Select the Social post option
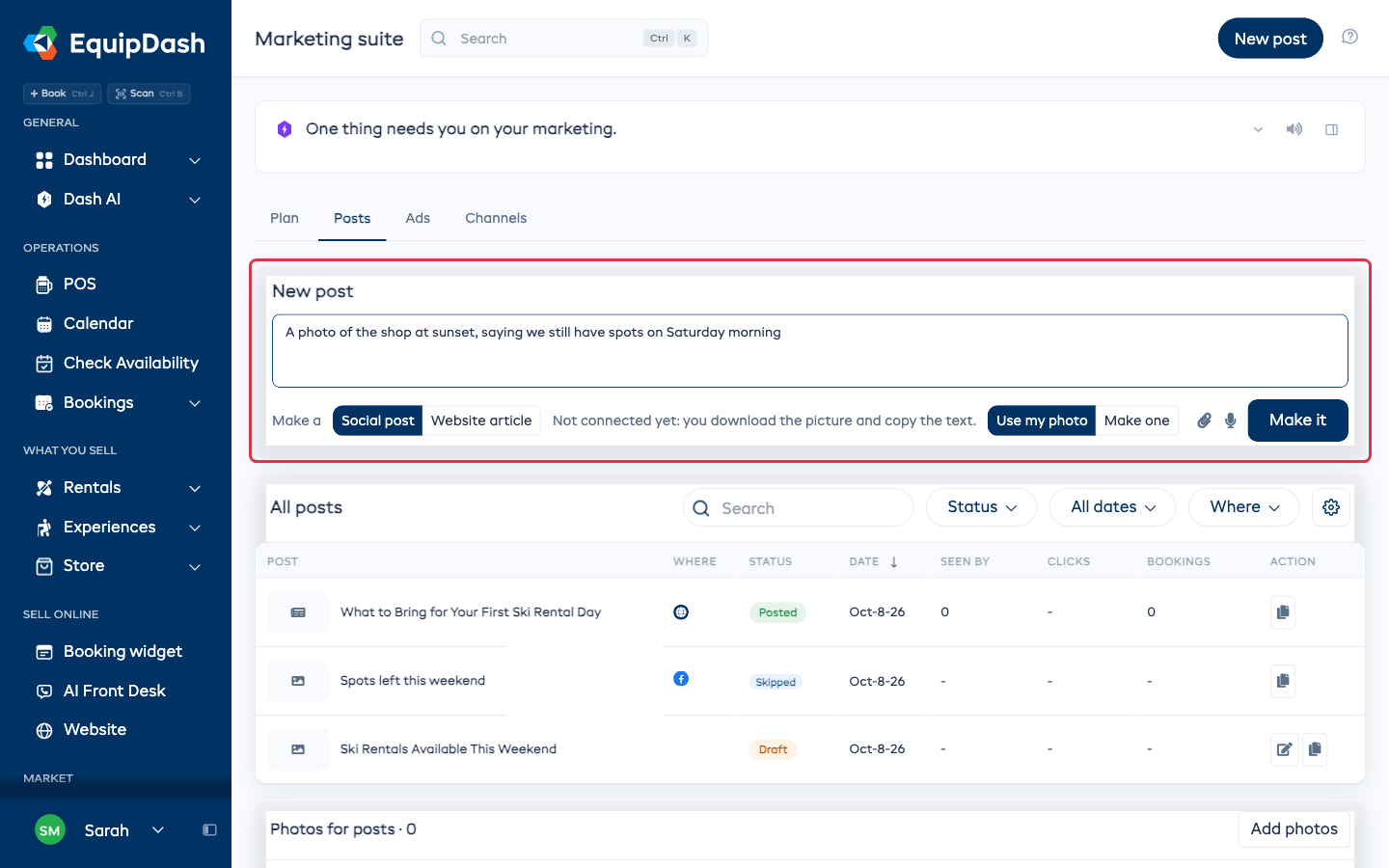 point(377,420)
